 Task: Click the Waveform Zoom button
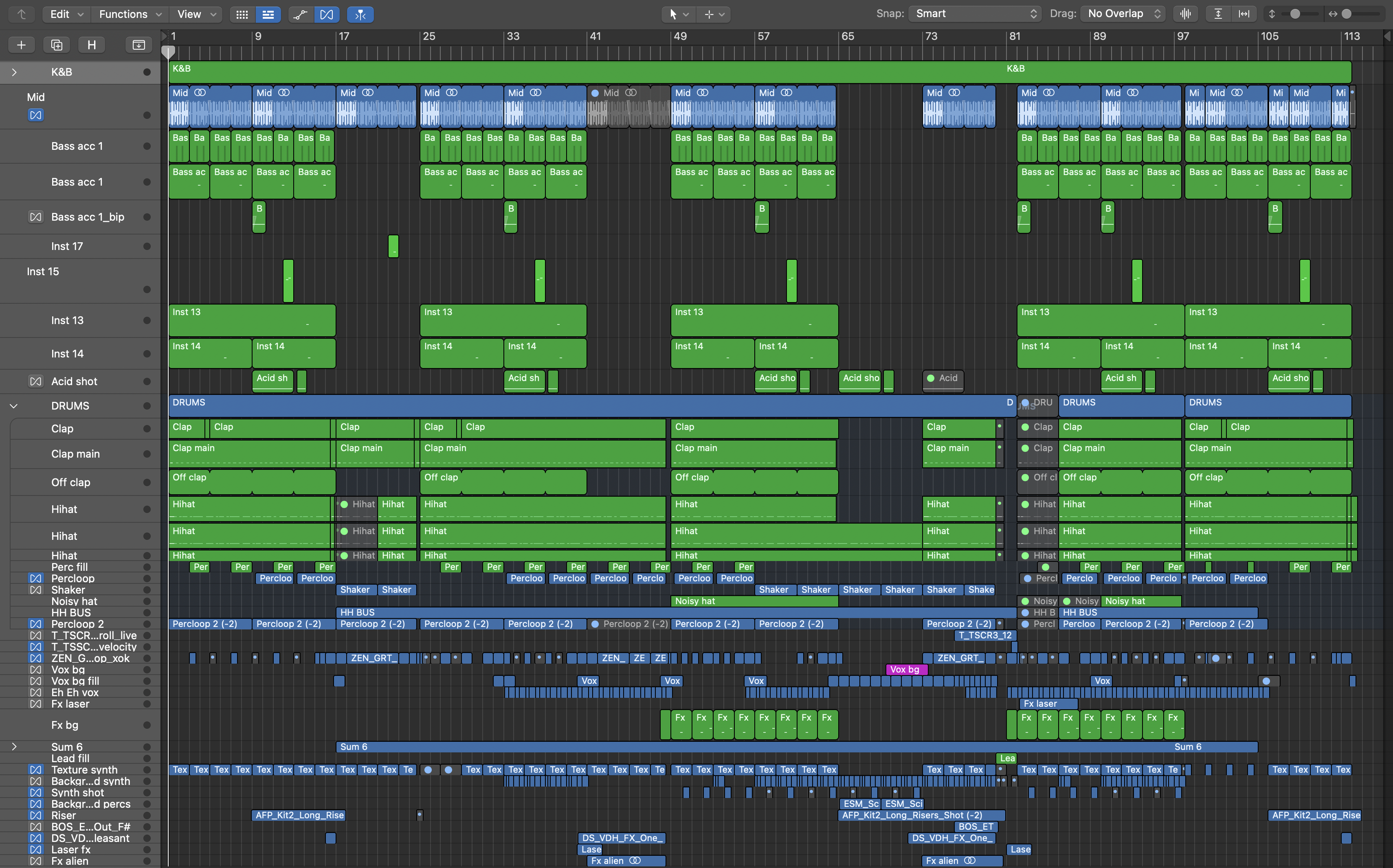[1185, 14]
